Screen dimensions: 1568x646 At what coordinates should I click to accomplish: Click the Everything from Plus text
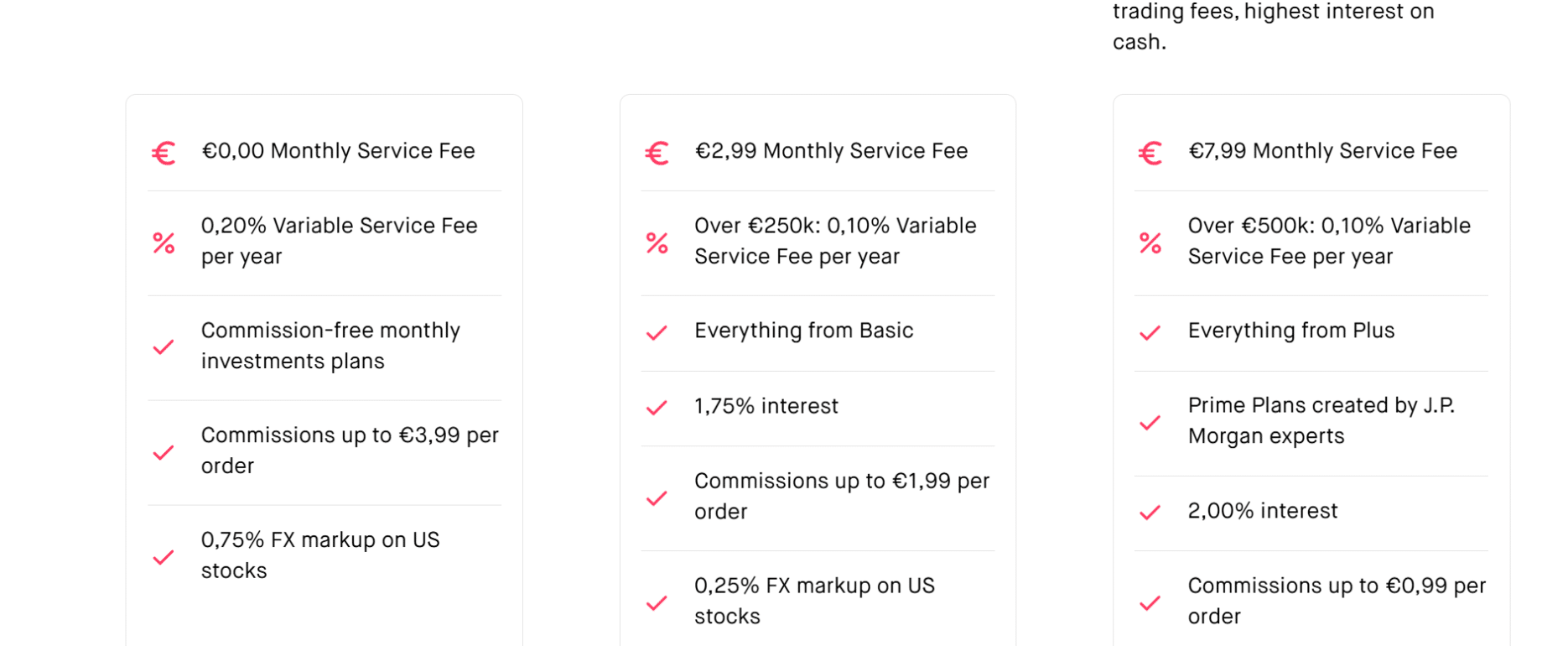coord(1291,331)
